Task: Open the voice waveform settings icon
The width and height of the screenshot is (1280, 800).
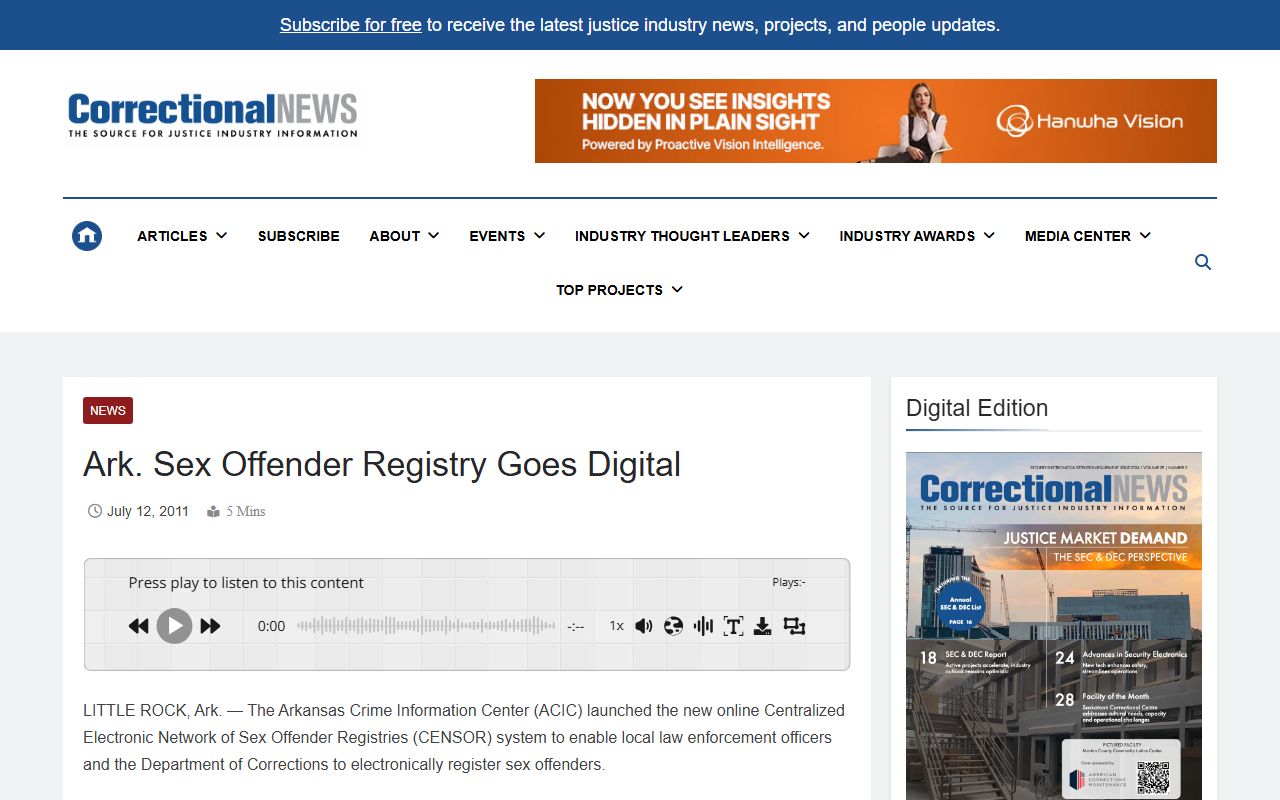Action: (x=703, y=626)
